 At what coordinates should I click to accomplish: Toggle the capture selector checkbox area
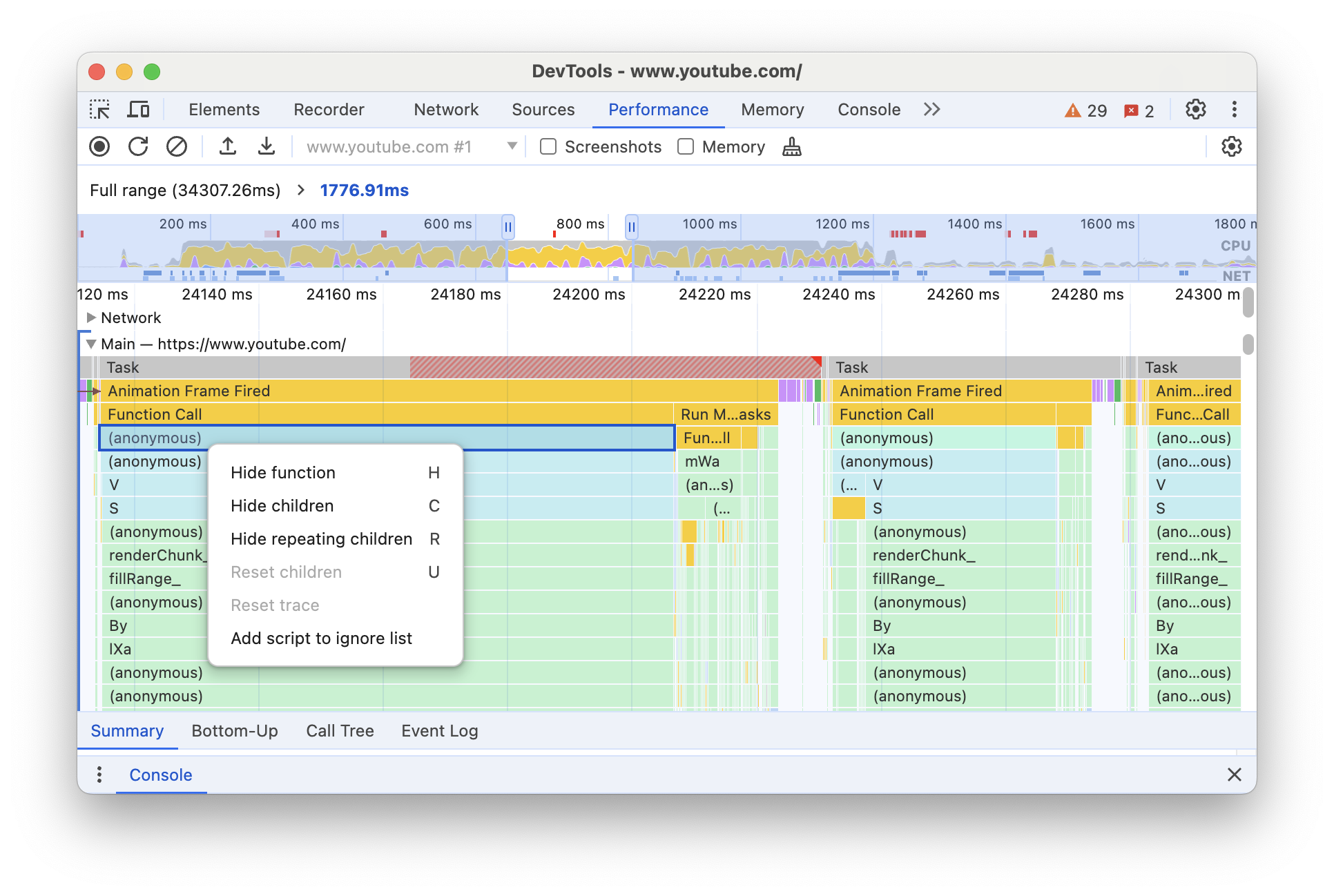[x=548, y=147]
